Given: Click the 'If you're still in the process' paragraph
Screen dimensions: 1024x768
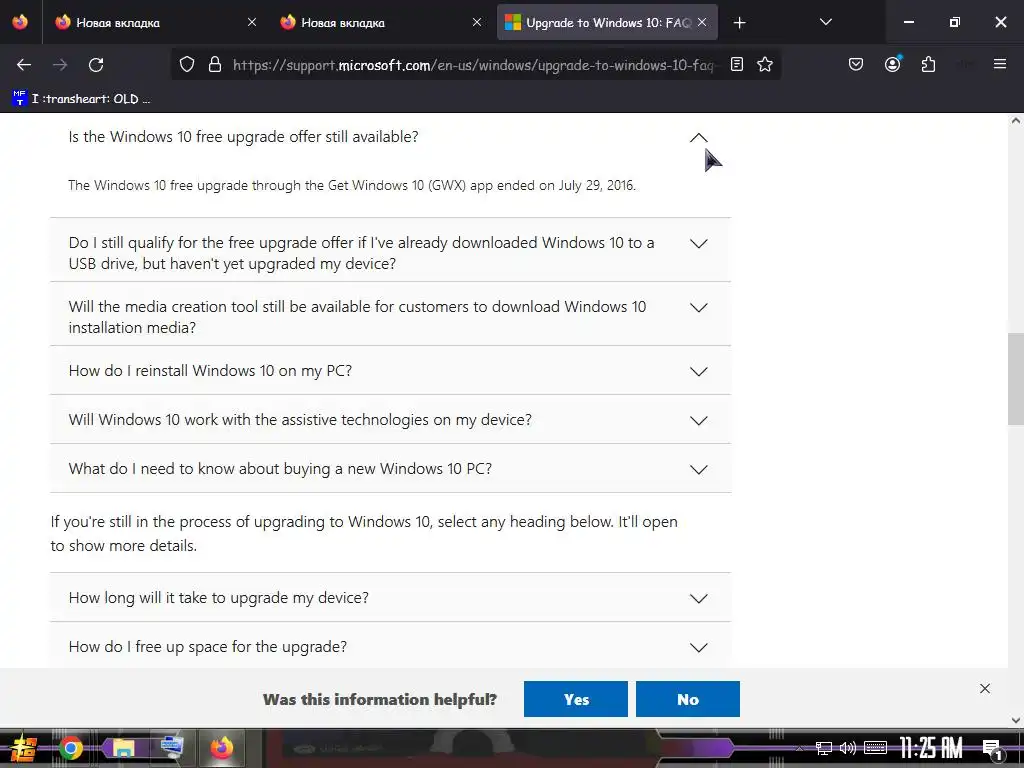Looking at the screenshot, I should pos(364,534).
